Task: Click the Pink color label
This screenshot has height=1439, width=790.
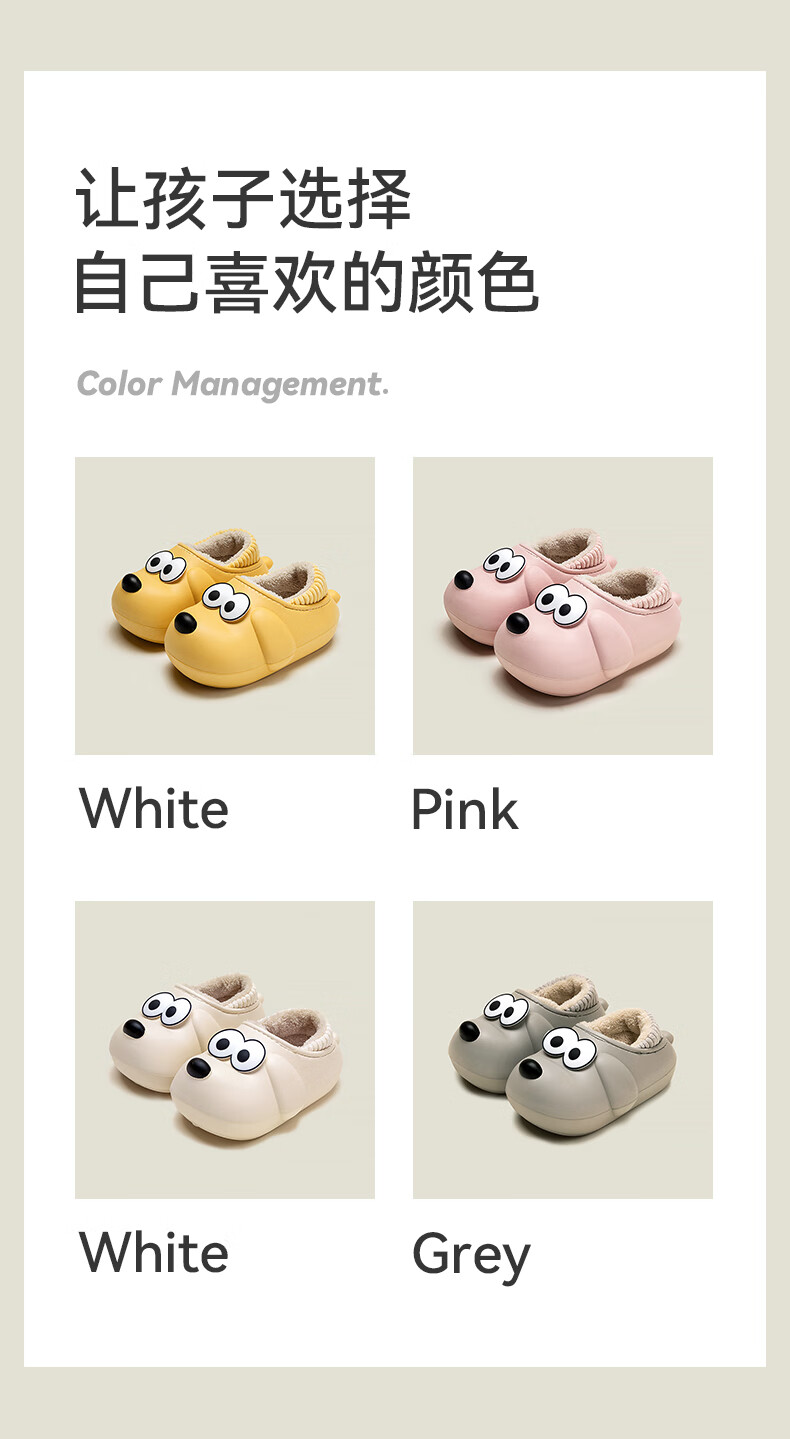Action: point(465,809)
